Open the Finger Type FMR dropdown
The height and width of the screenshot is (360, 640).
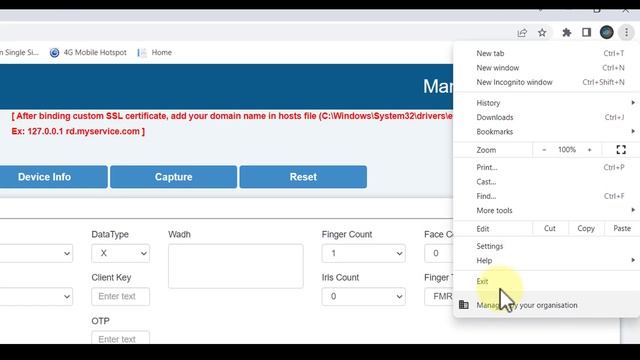pyautogui.click(x=439, y=296)
